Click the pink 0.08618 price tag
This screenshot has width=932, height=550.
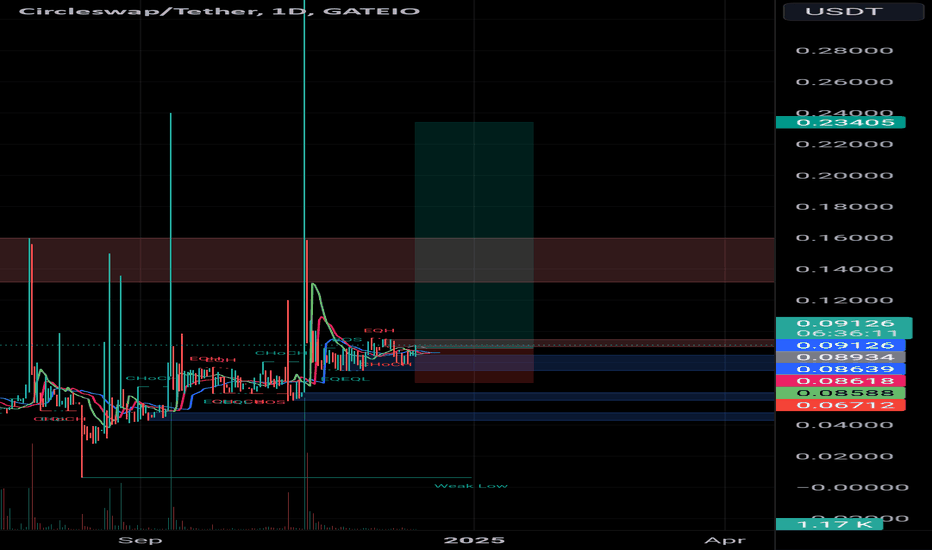tap(840, 381)
